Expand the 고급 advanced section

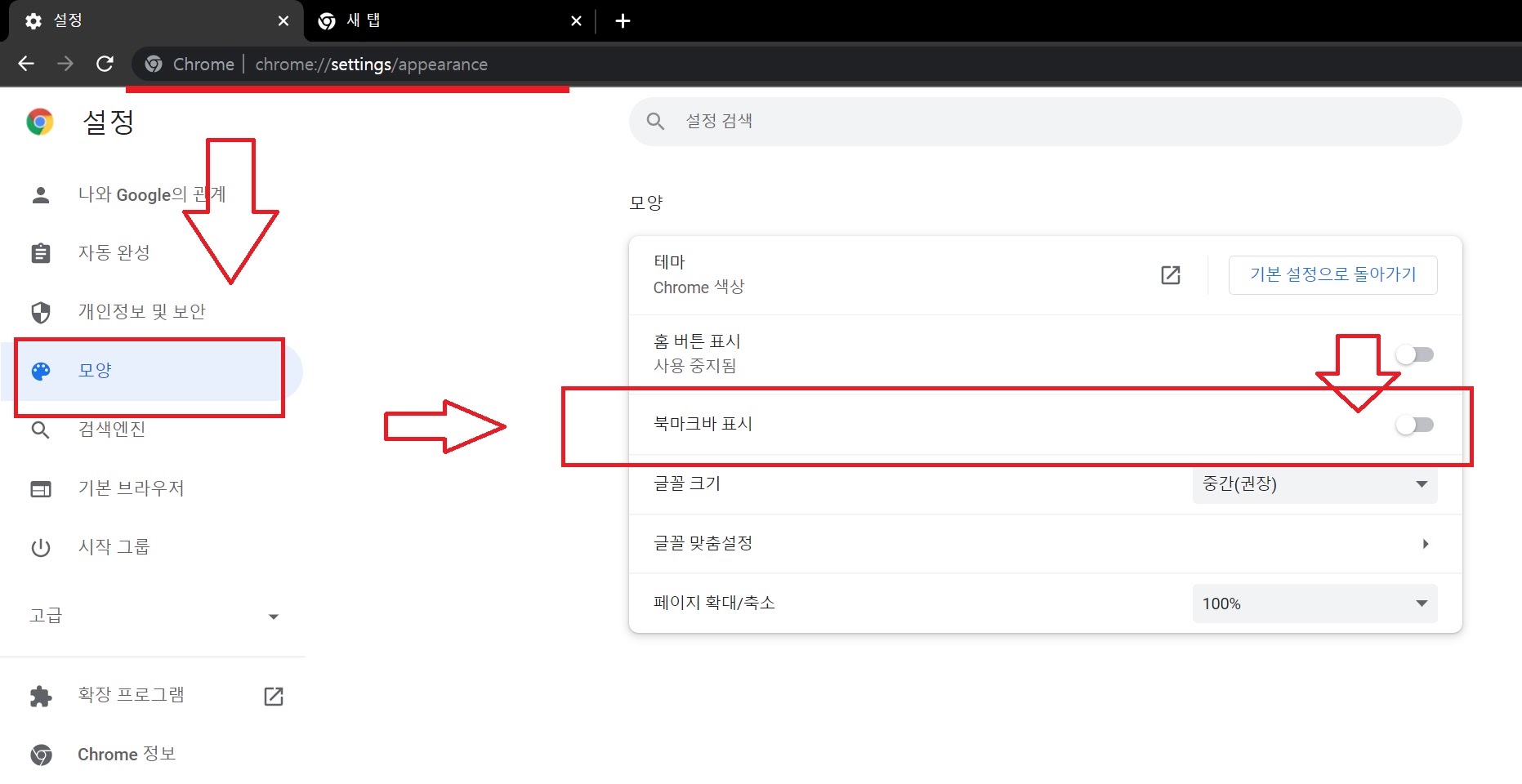152,616
